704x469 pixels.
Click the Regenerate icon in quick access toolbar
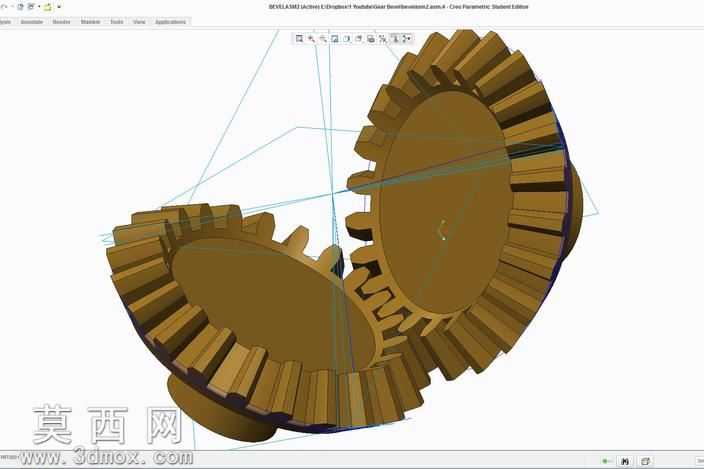click(20, 7)
